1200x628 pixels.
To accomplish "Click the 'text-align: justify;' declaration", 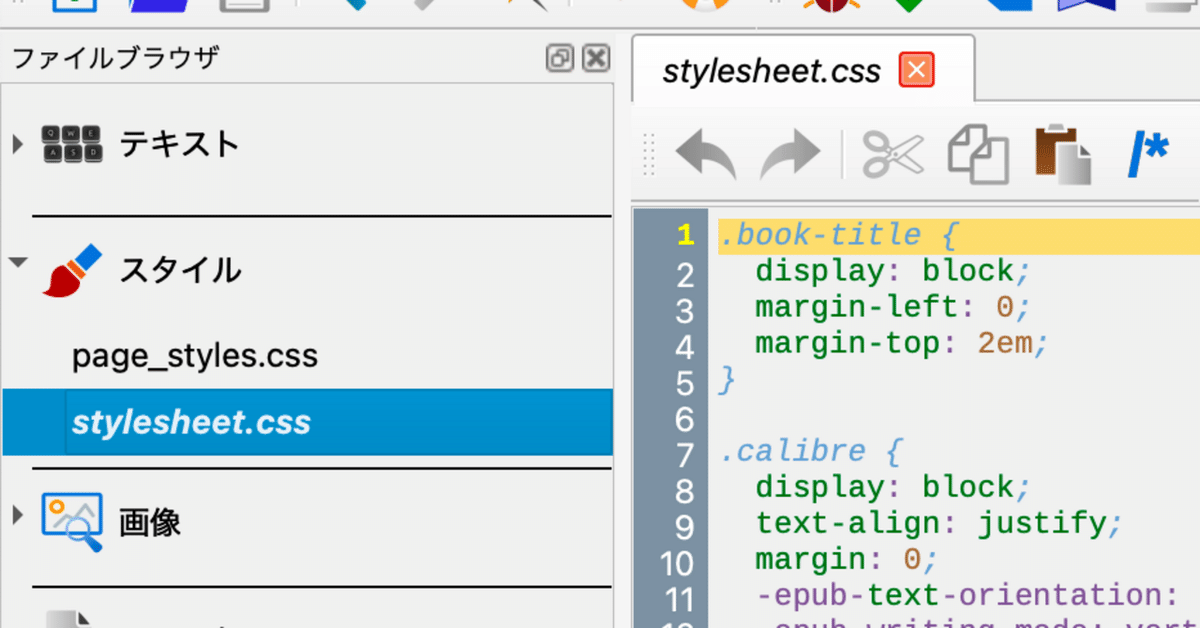I will [937, 523].
